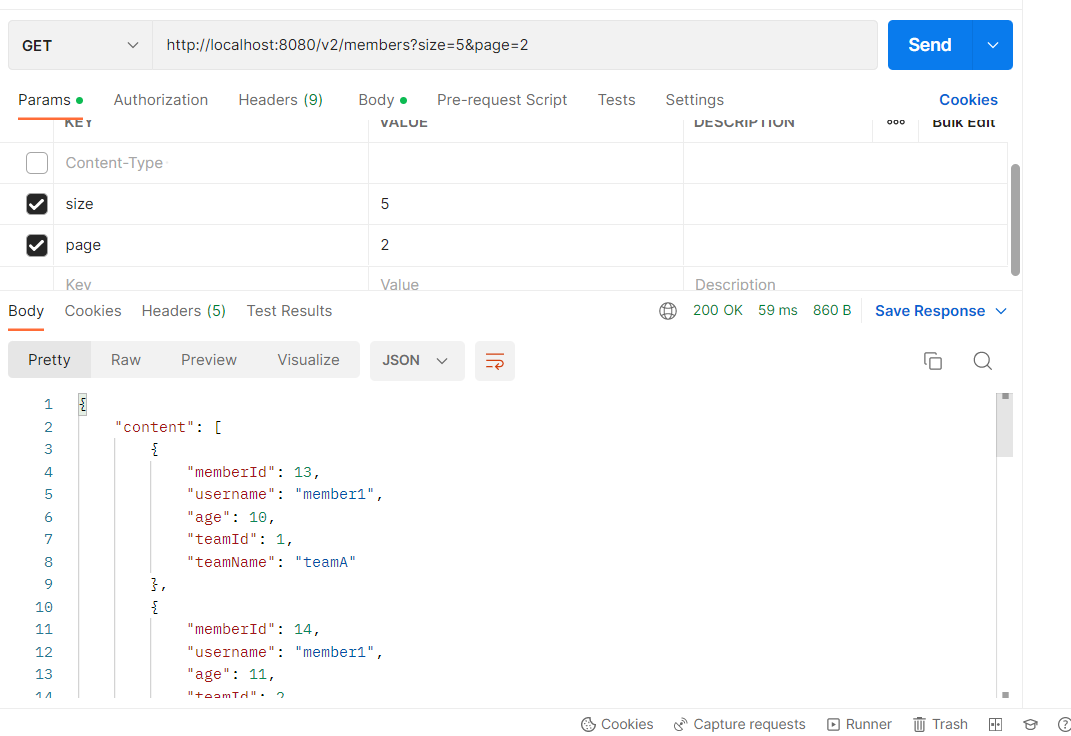Open the response Headers (5) tab
Image resolution: width=1071 pixels, height=736 pixels.
tap(183, 311)
